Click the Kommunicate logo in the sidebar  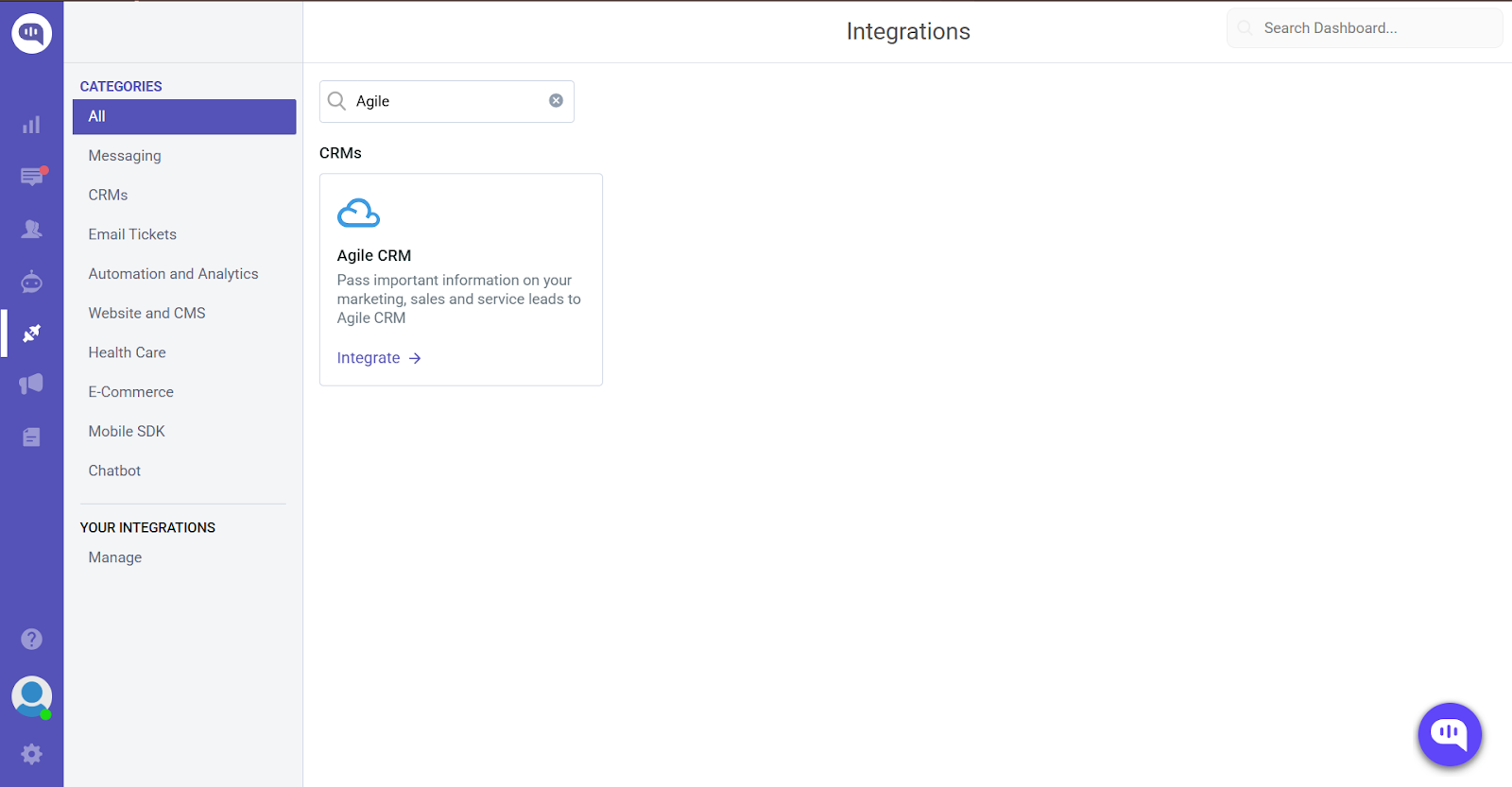tap(31, 33)
